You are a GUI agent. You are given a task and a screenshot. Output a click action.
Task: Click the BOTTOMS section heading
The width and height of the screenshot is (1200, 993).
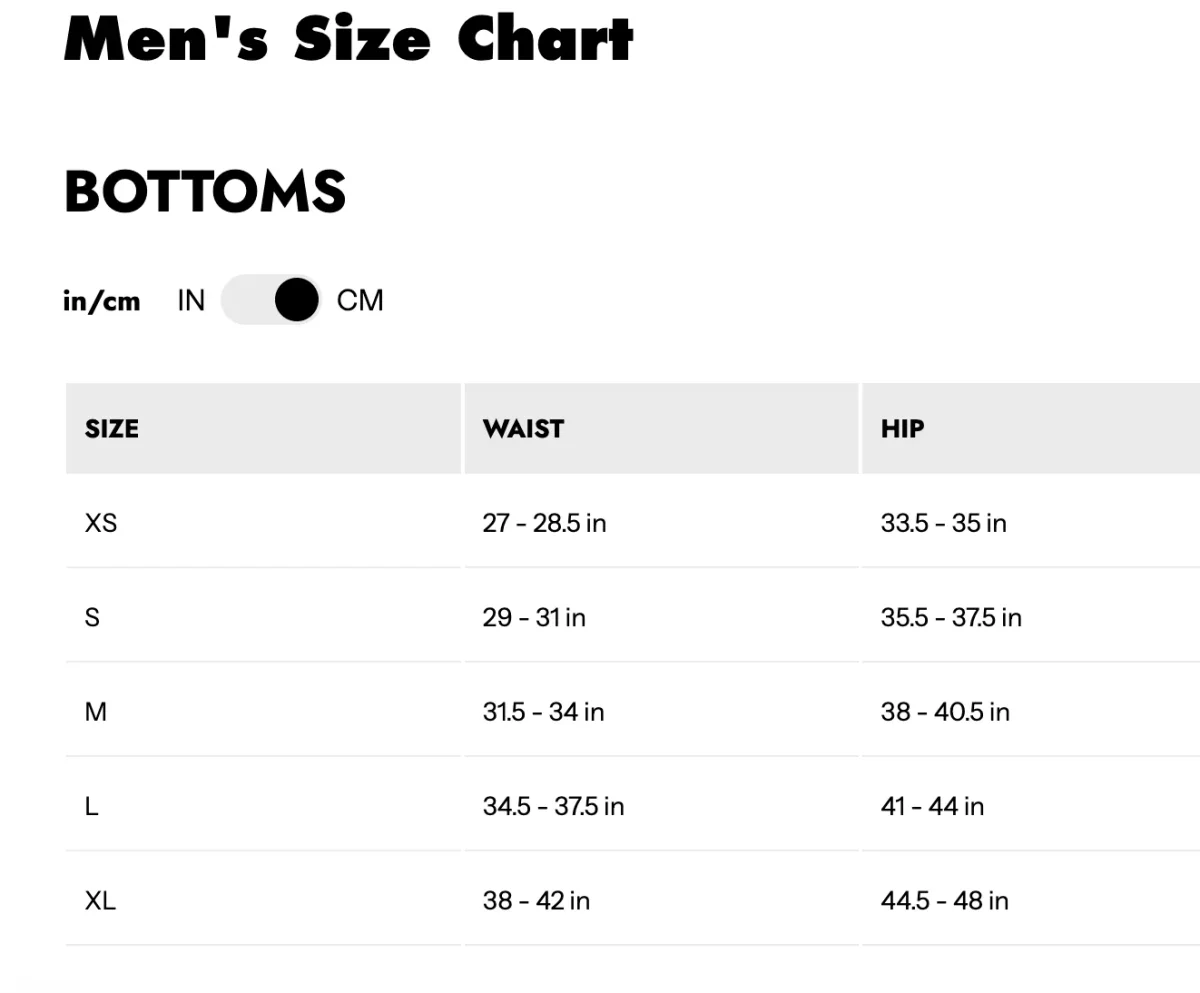[x=205, y=191]
